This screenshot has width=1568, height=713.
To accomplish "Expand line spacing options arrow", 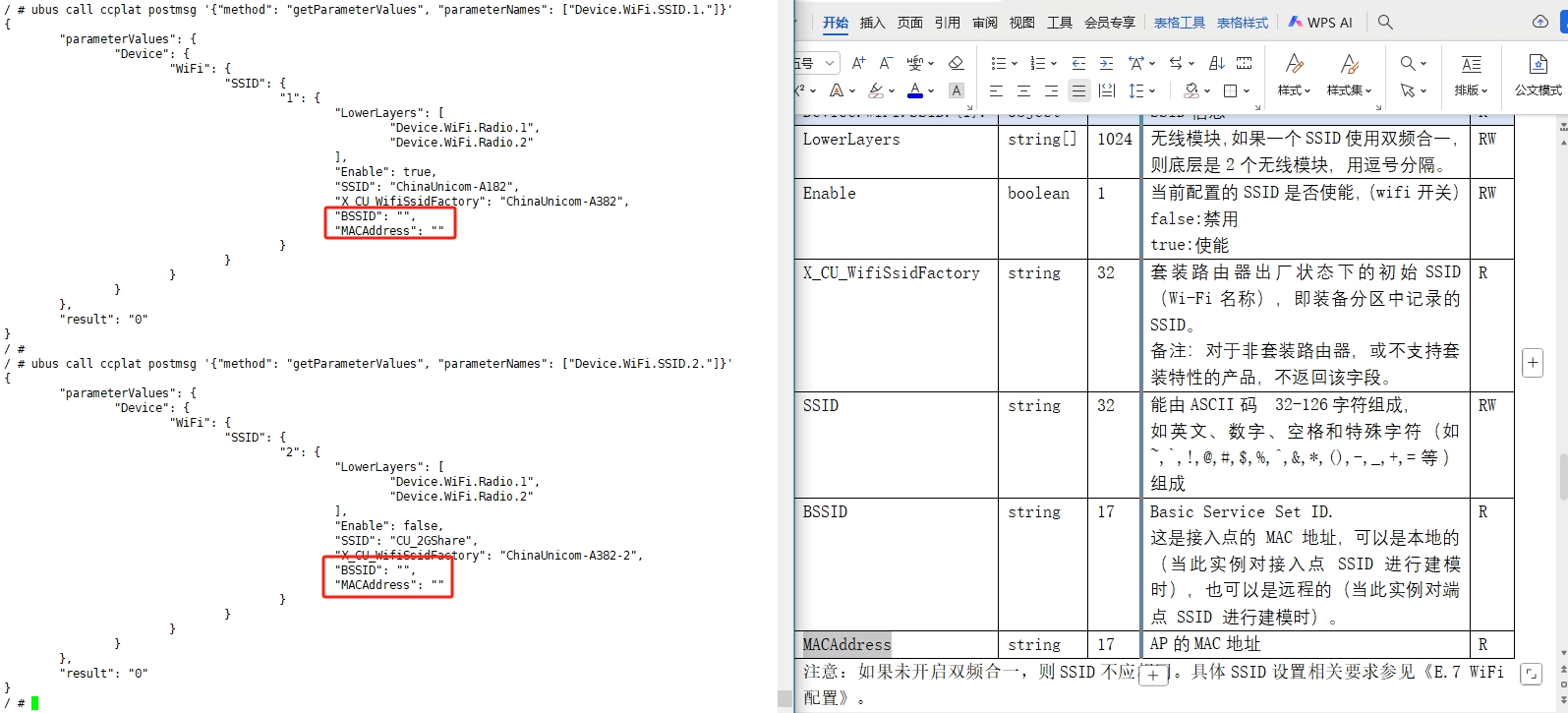I will click(1152, 91).
